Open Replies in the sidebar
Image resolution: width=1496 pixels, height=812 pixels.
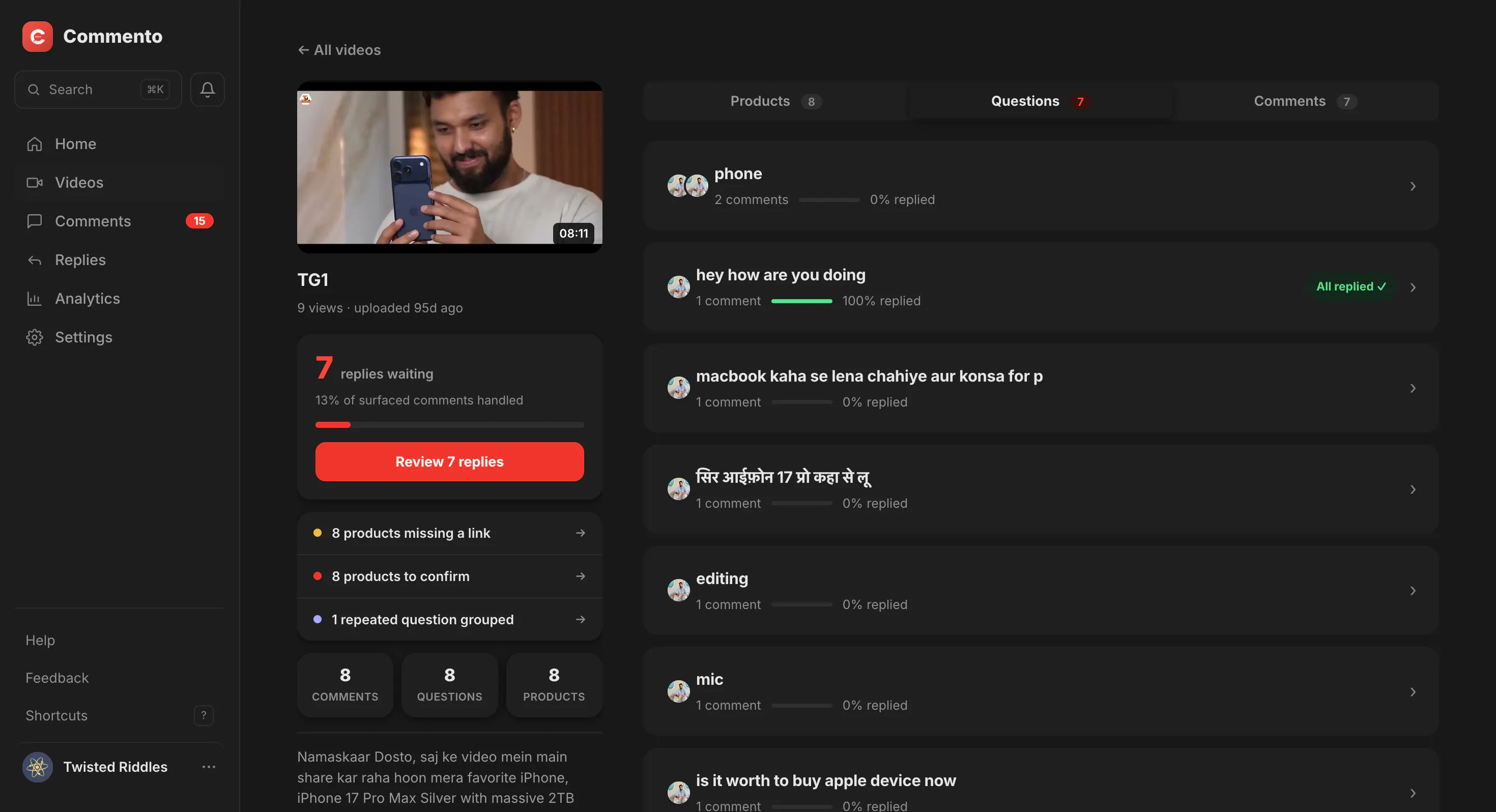(120, 259)
